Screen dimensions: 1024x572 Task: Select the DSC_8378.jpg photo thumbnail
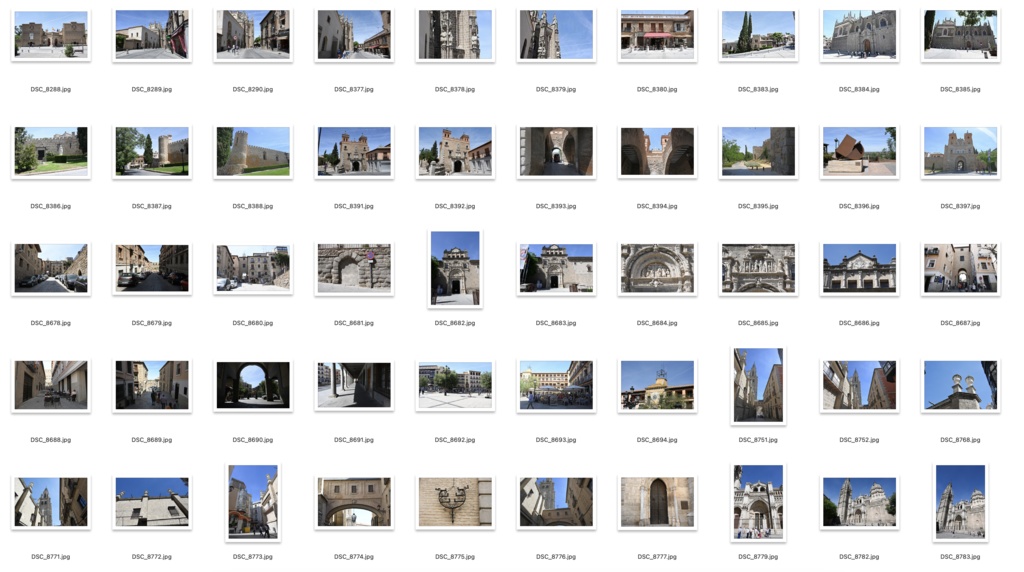click(455, 35)
